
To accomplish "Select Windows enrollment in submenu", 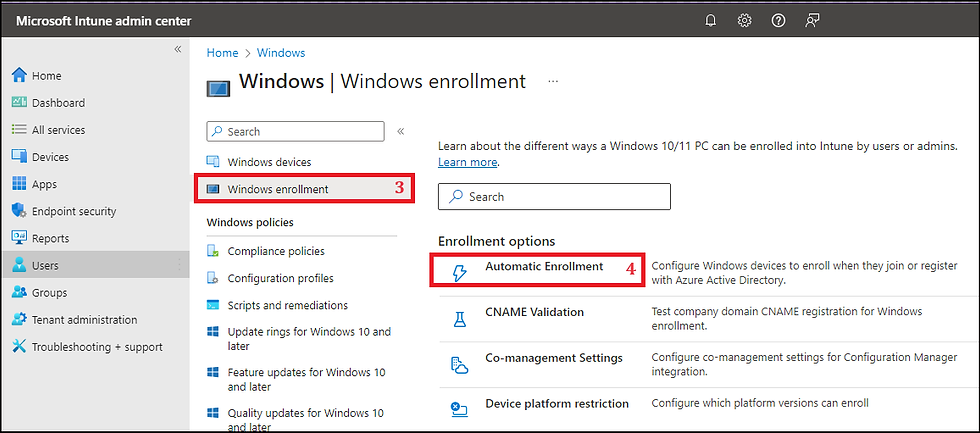I will pos(278,189).
